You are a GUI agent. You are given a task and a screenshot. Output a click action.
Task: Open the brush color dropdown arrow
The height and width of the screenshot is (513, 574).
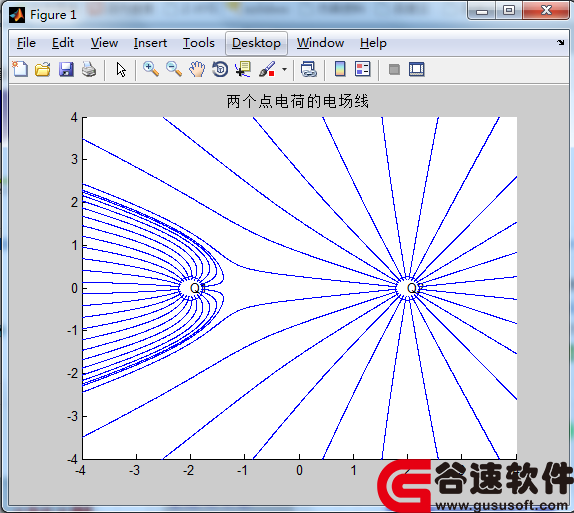pos(284,69)
